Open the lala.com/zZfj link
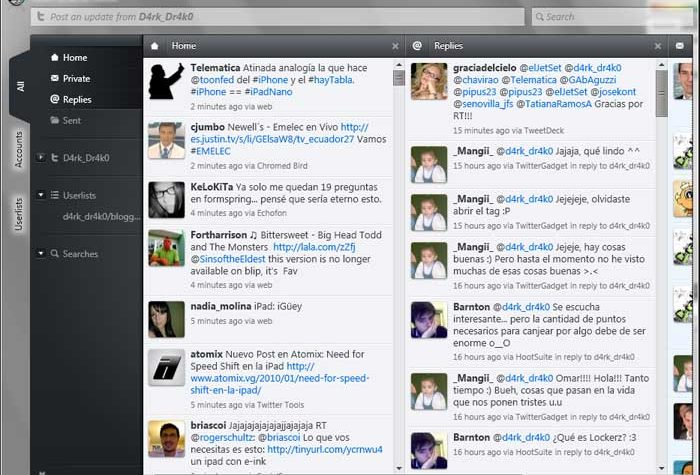Screen dimensions: 700x475 [x=314, y=247]
